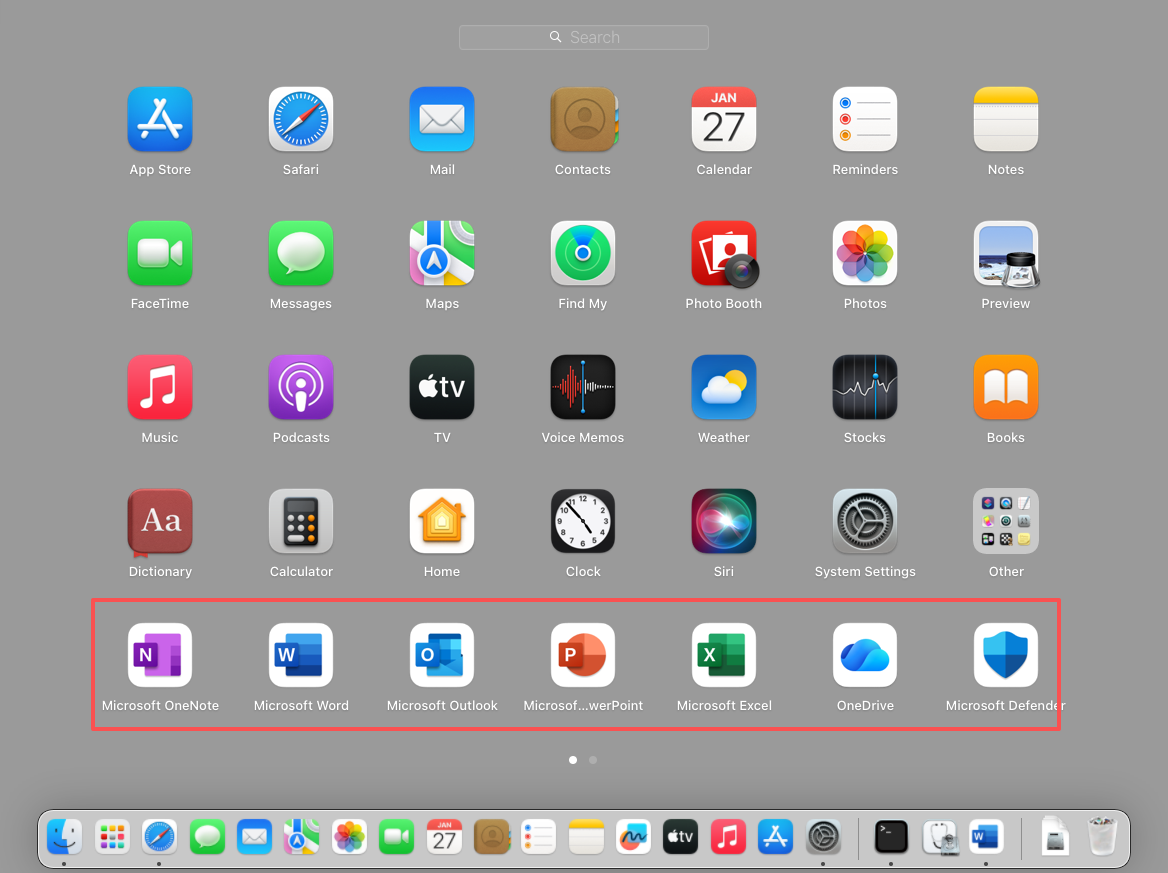Select the first Launchpad page dot
Viewport: 1168px width, 873px height.
(573, 760)
